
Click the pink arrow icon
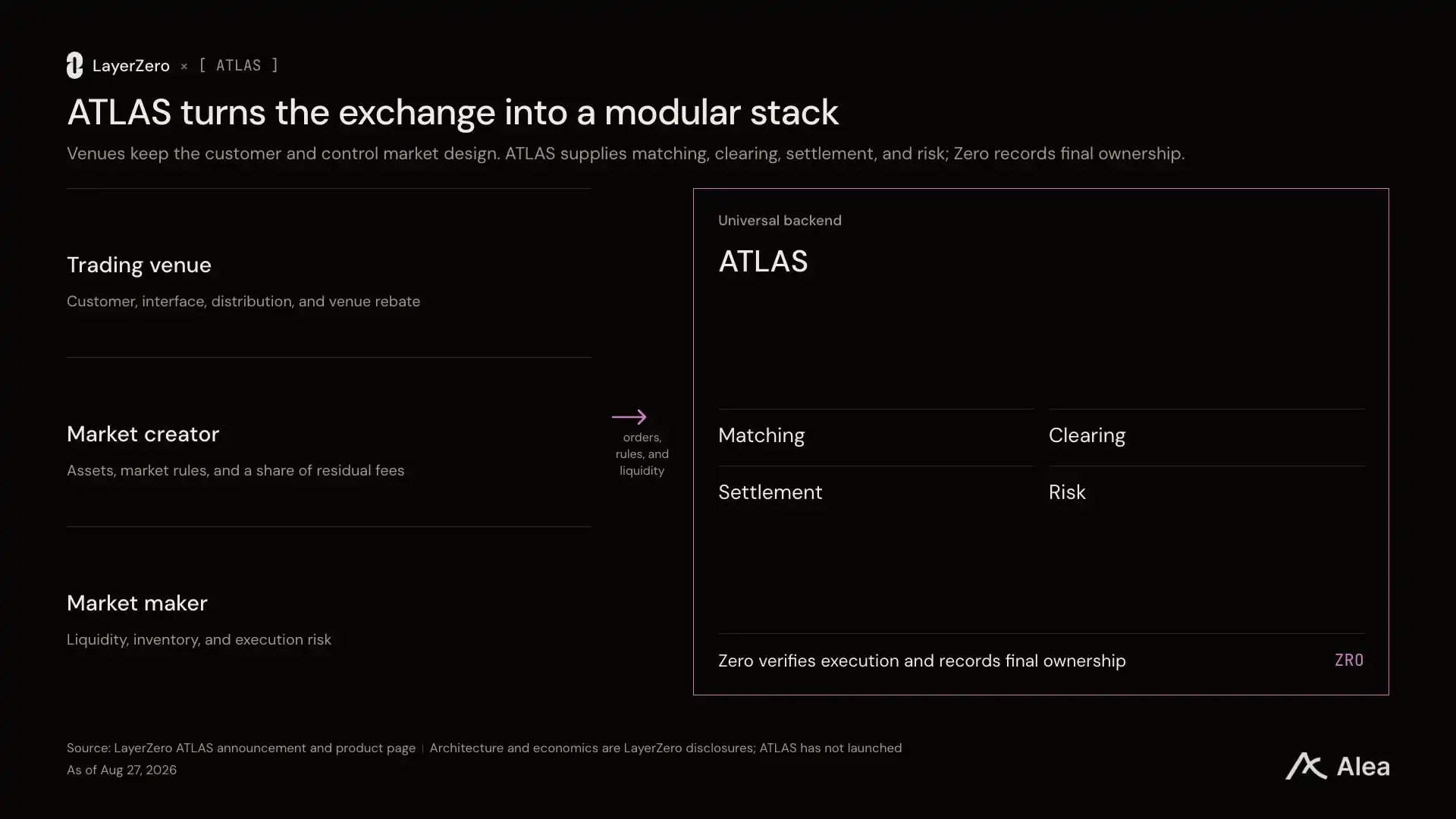tap(629, 417)
